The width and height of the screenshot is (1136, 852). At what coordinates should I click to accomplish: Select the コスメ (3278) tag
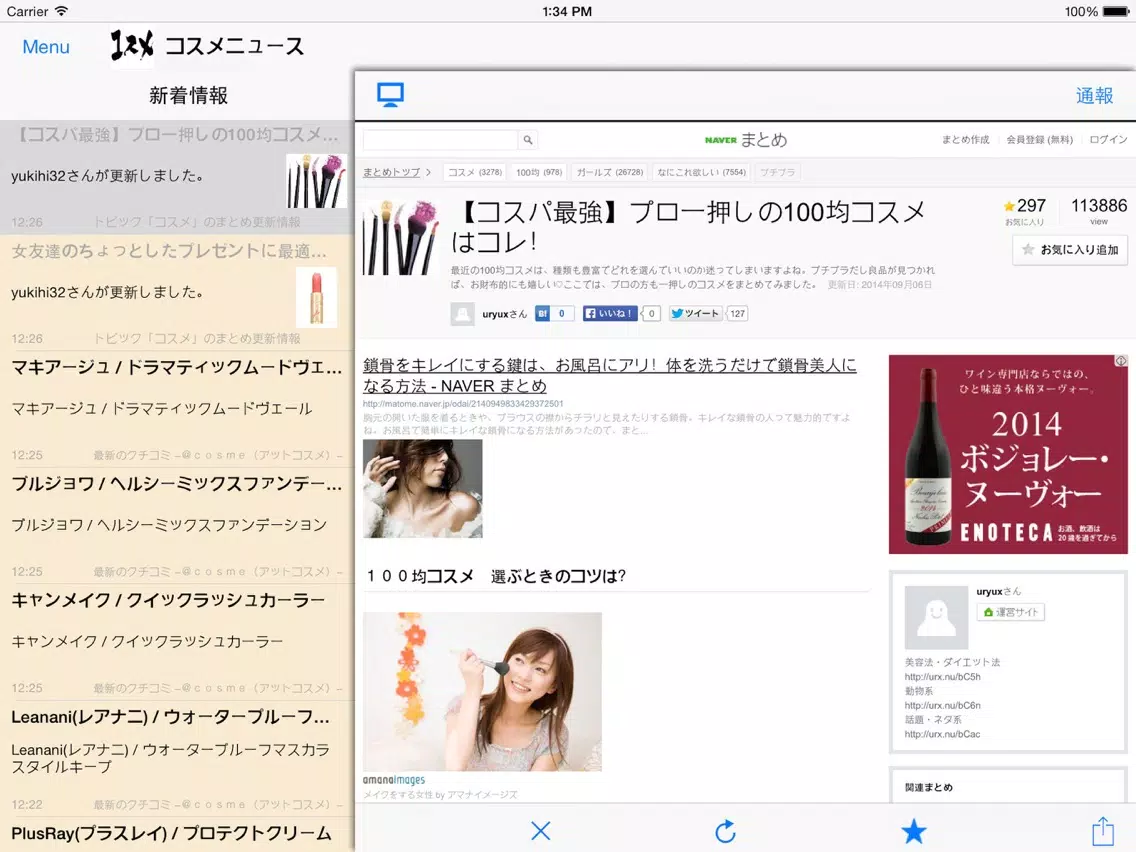pos(475,172)
